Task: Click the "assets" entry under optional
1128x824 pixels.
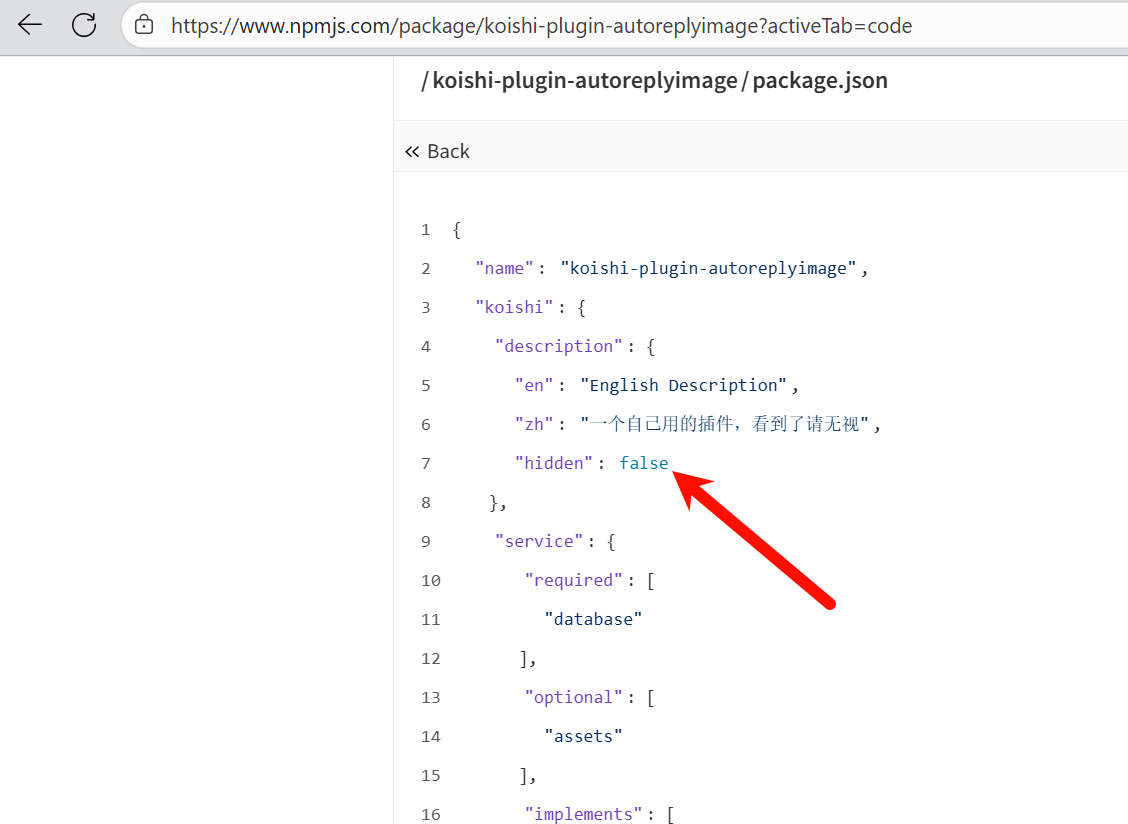Action: tap(583, 736)
